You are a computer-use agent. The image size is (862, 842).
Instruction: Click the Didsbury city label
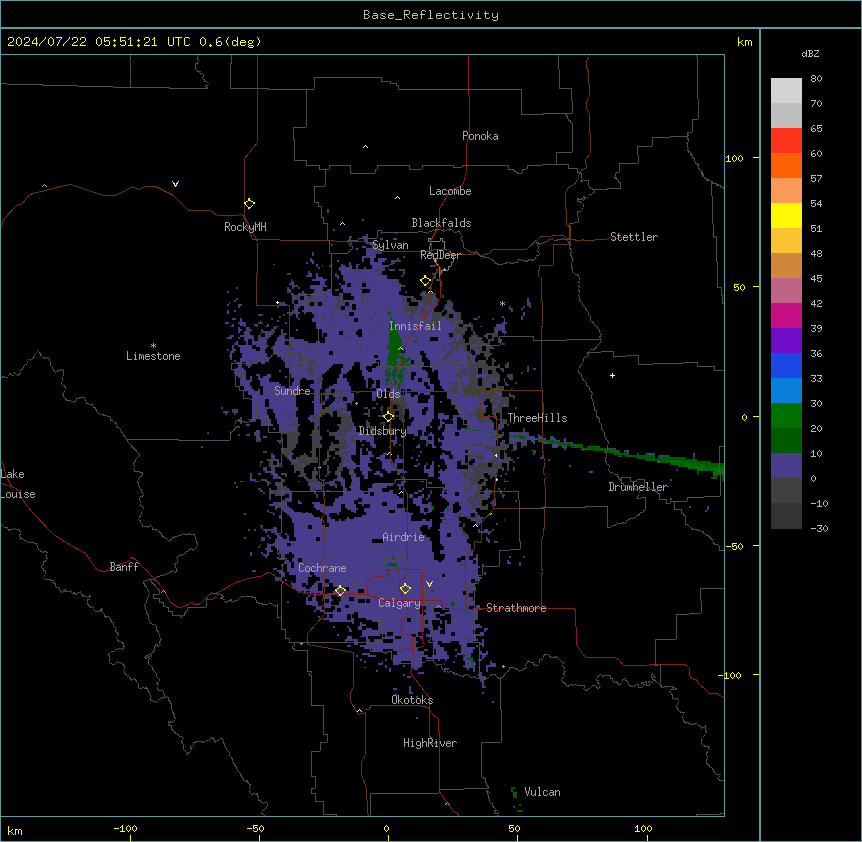[x=383, y=431]
